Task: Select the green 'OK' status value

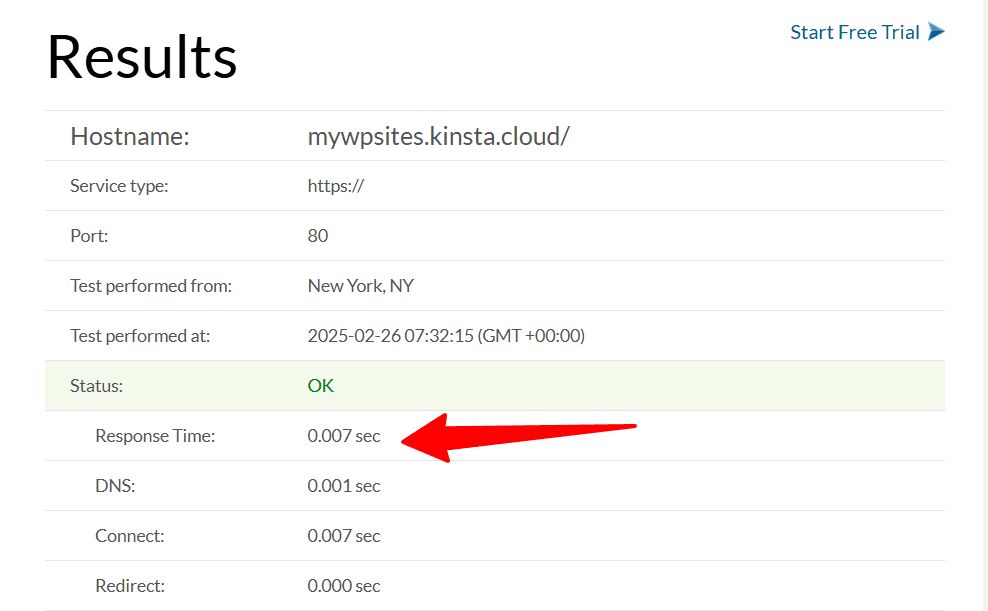Action: coord(321,385)
